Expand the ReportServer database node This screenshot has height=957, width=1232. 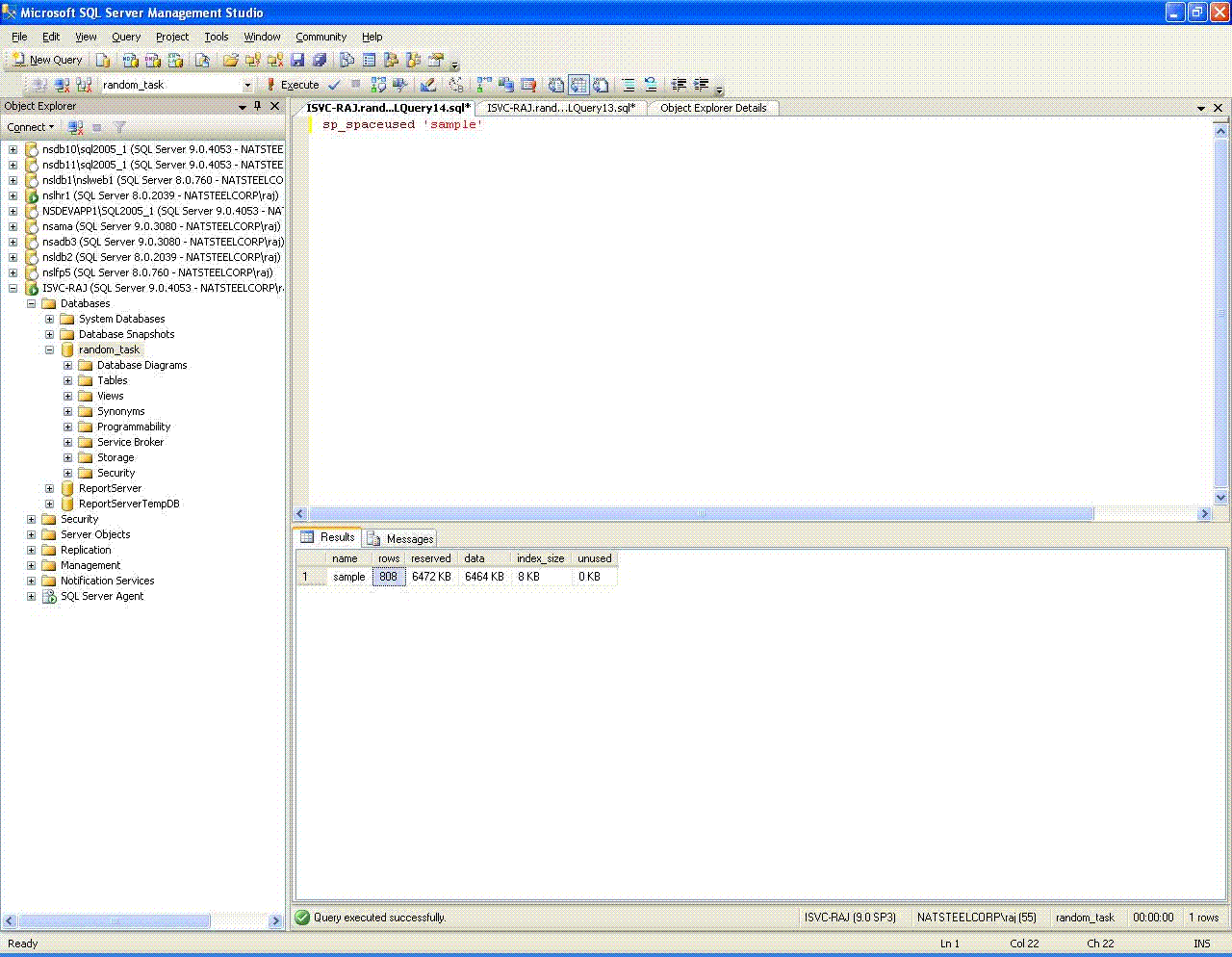click(x=50, y=488)
